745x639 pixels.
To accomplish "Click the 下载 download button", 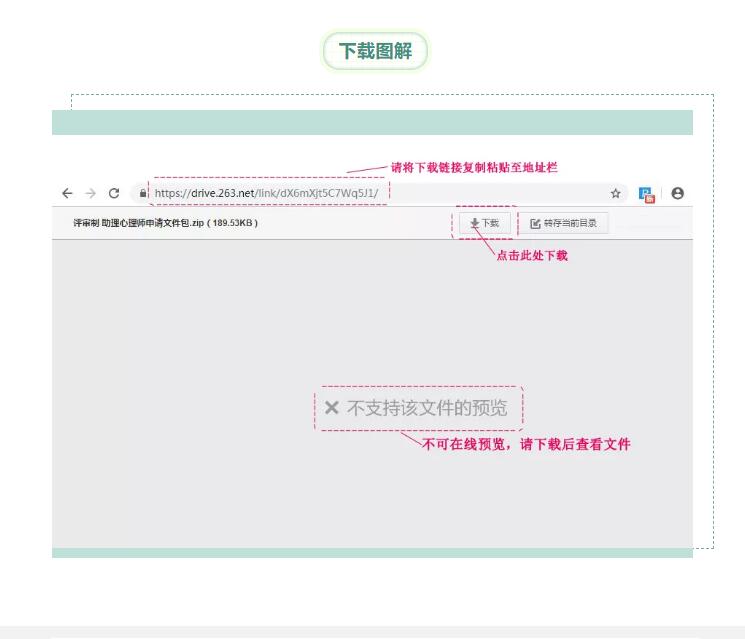I will 485,223.
